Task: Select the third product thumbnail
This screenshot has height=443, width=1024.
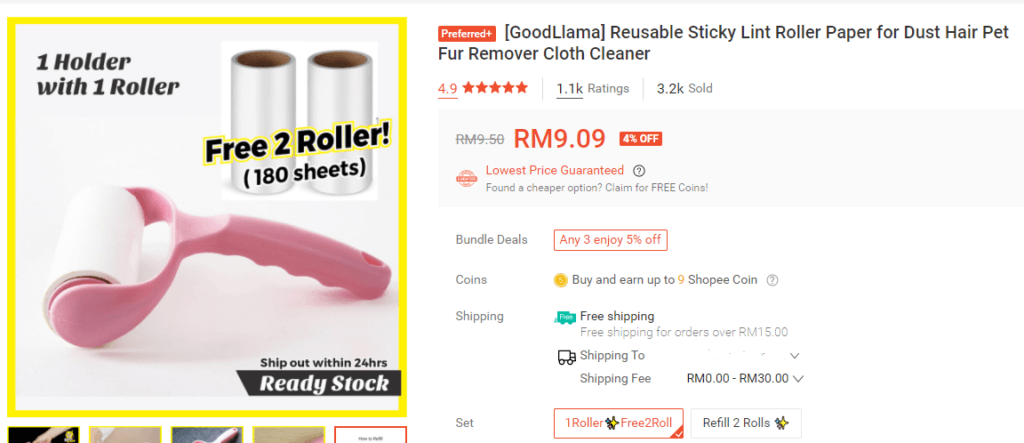Action: (x=207, y=435)
